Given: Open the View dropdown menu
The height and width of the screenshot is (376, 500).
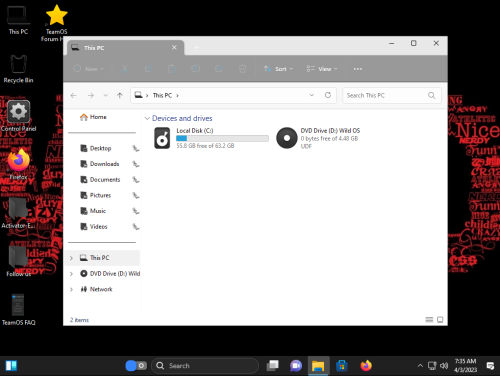Looking at the screenshot, I should coord(322,69).
